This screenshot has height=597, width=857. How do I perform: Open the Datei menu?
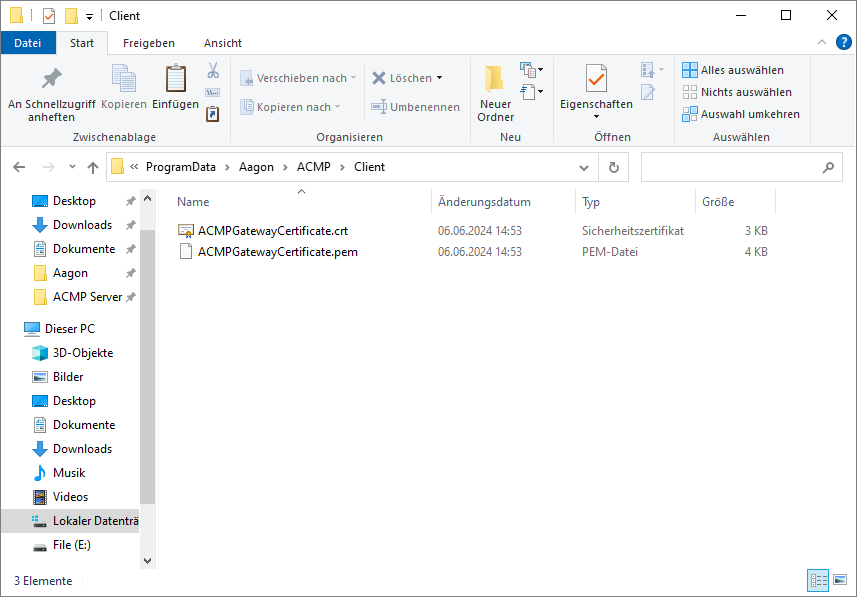28,43
